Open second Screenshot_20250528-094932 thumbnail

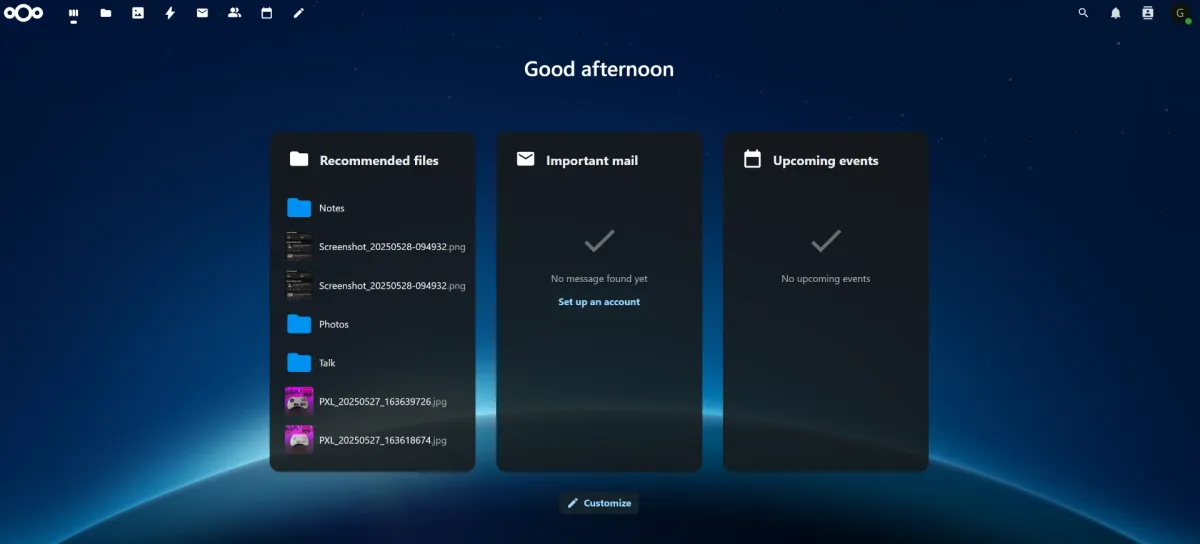click(299, 285)
